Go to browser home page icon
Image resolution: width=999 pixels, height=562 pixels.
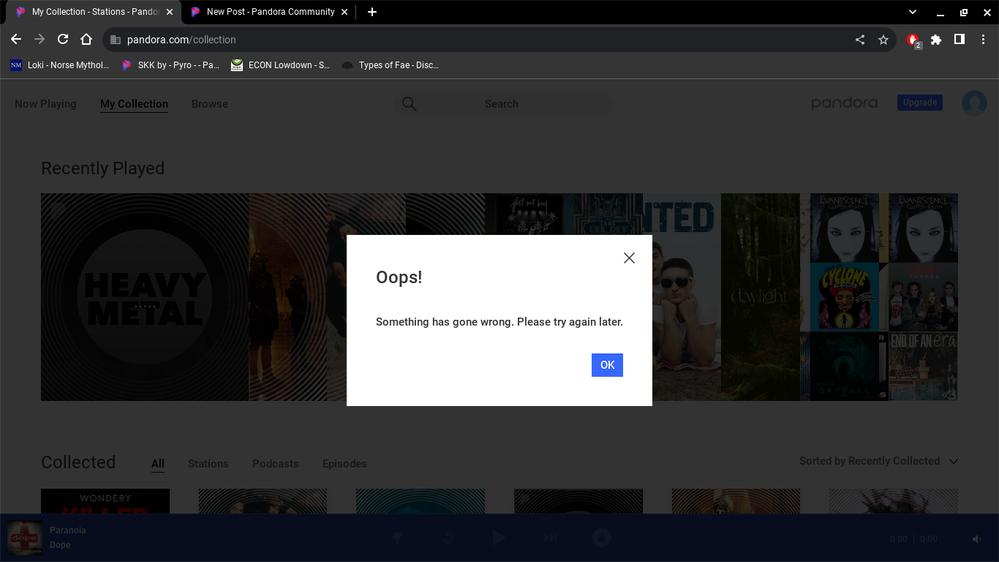point(87,39)
